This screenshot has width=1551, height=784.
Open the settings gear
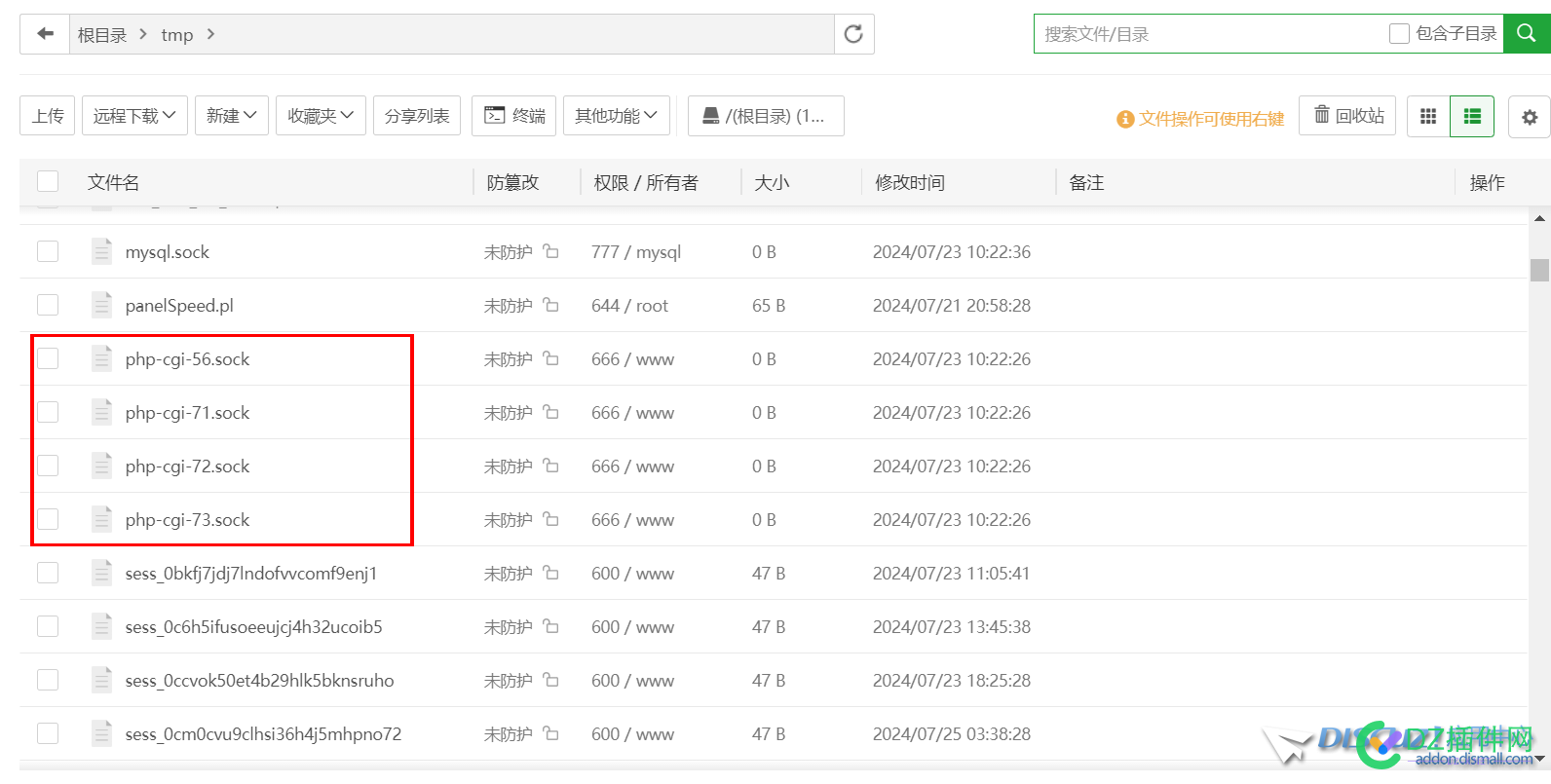click(x=1530, y=117)
